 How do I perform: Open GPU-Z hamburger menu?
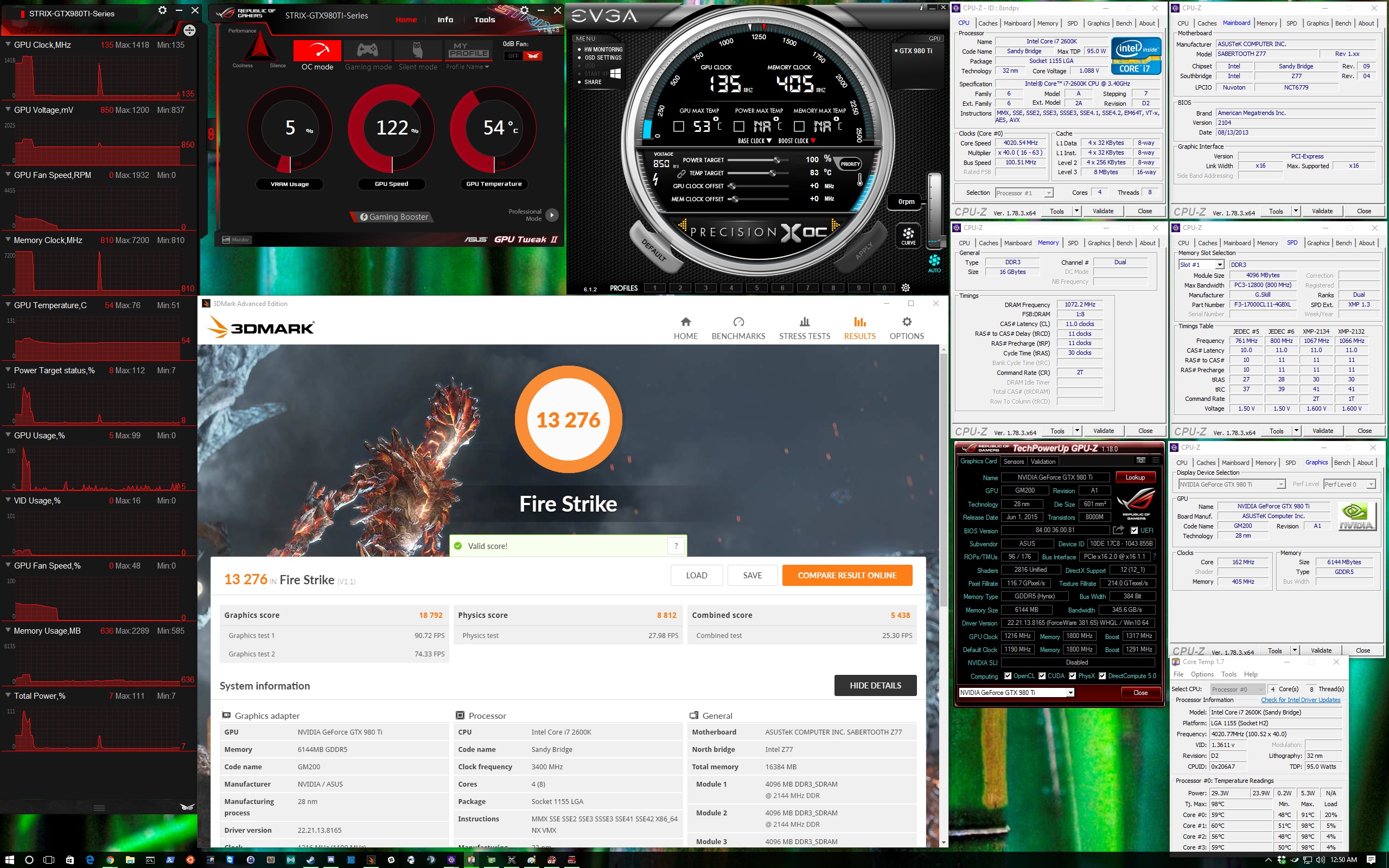coord(1155,460)
